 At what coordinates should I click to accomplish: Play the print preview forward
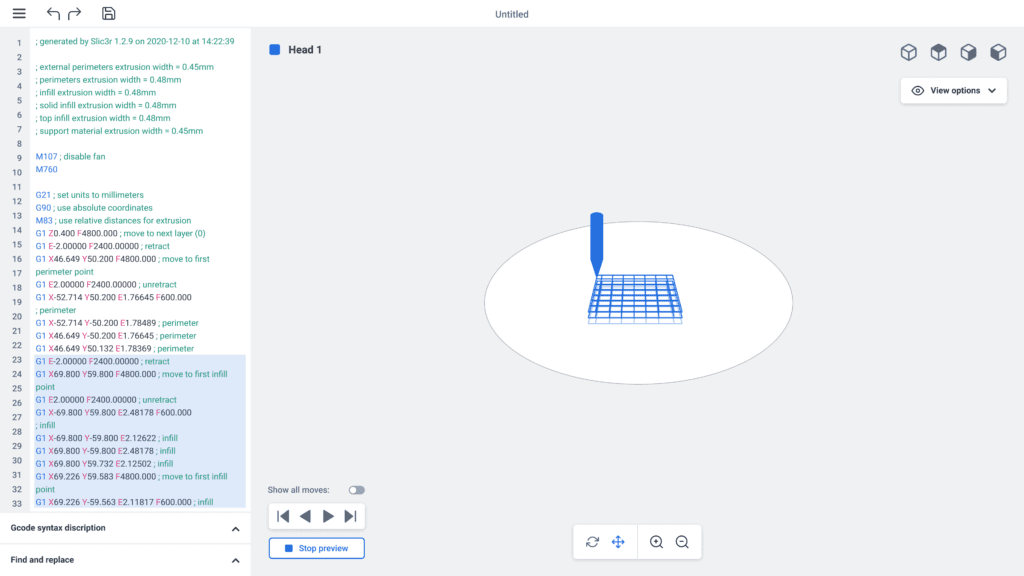[x=328, y=516]
